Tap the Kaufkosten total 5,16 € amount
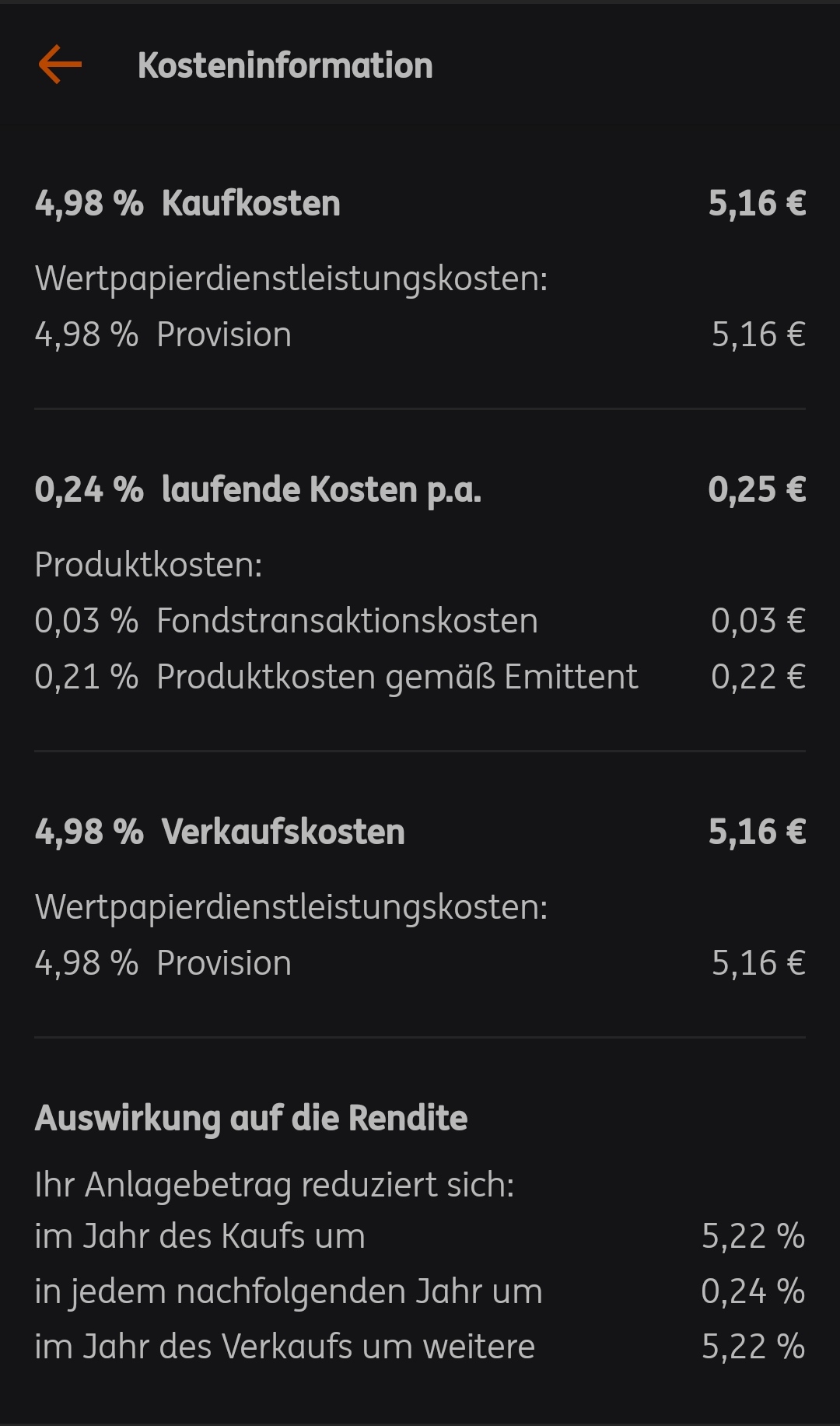Viewport: 840px width, 1426px height. 756,203
